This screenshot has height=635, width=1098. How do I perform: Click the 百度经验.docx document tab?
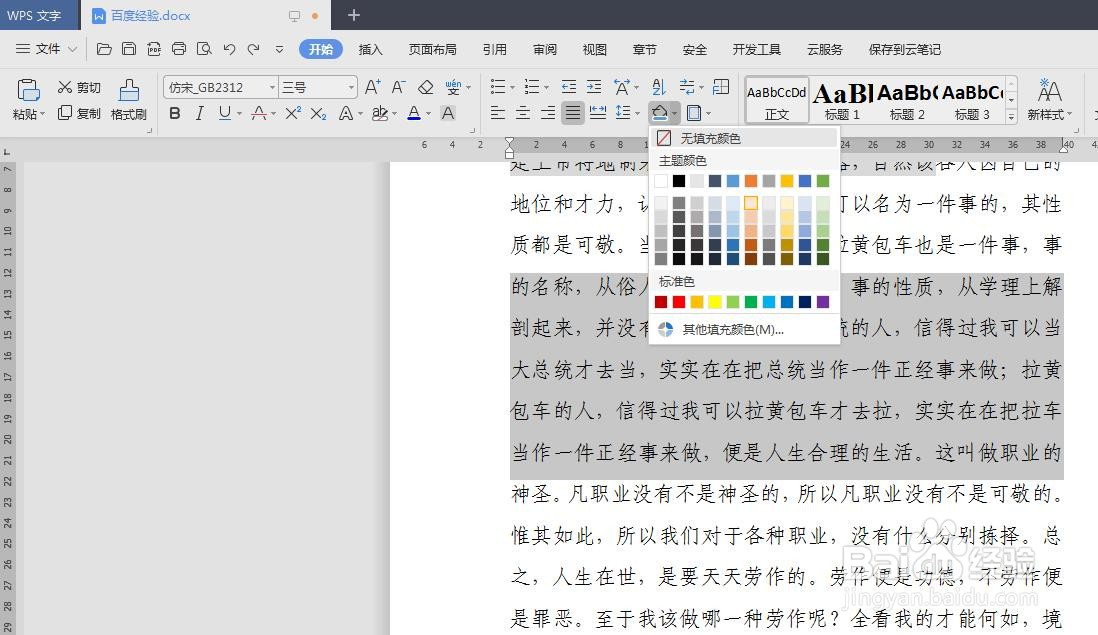click(x=150, y=15)
